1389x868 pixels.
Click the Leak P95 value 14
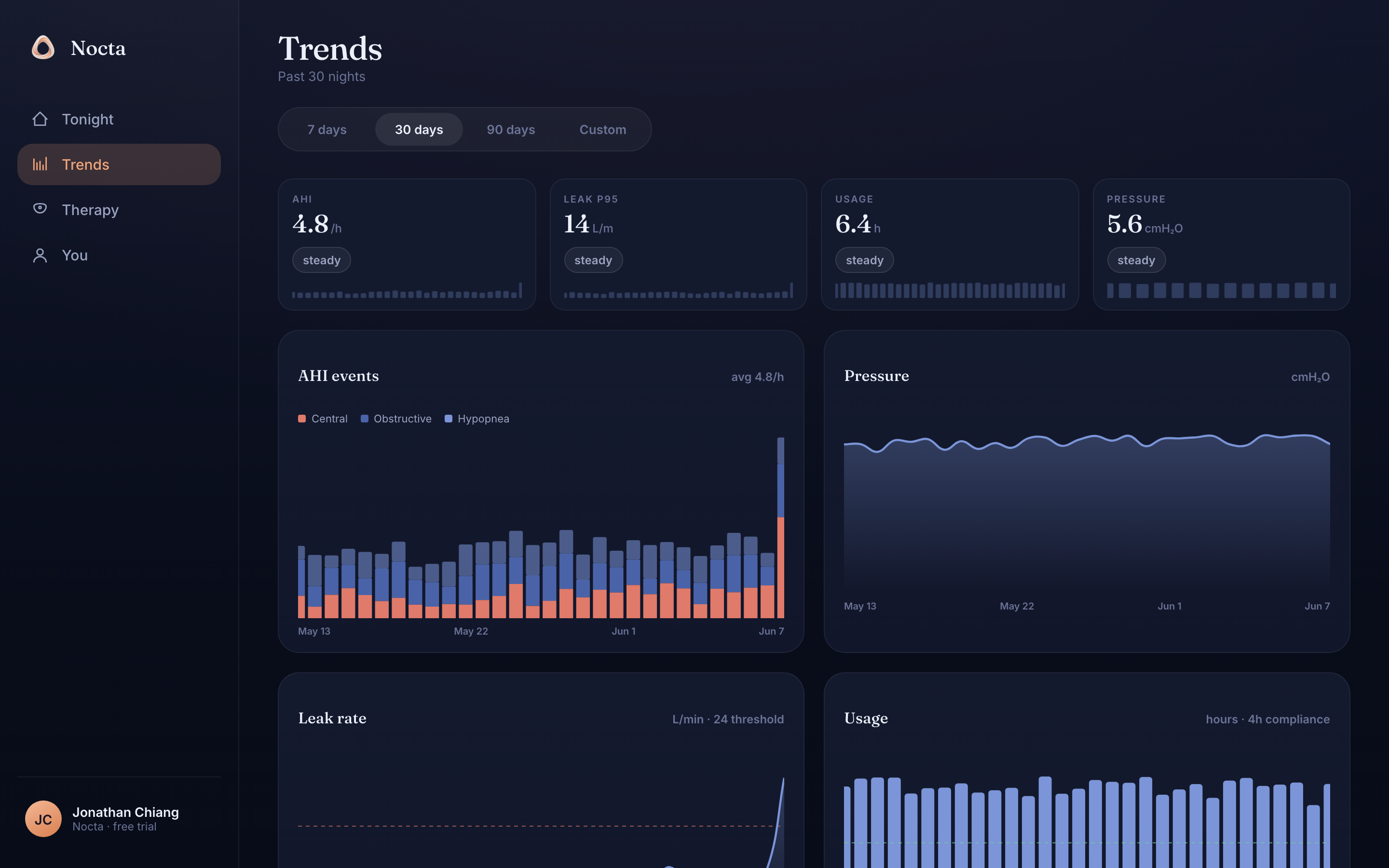click(576, 224)
